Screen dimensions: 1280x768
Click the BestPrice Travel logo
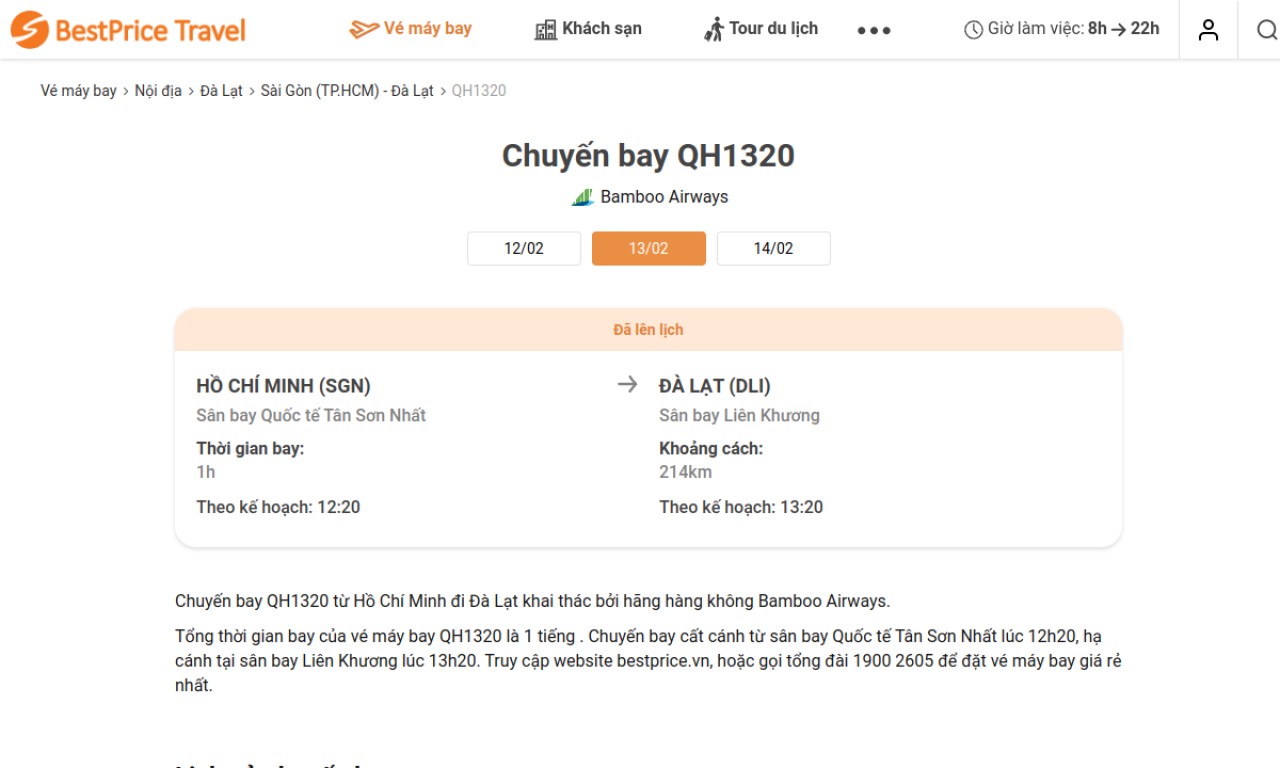click(128, 30)
